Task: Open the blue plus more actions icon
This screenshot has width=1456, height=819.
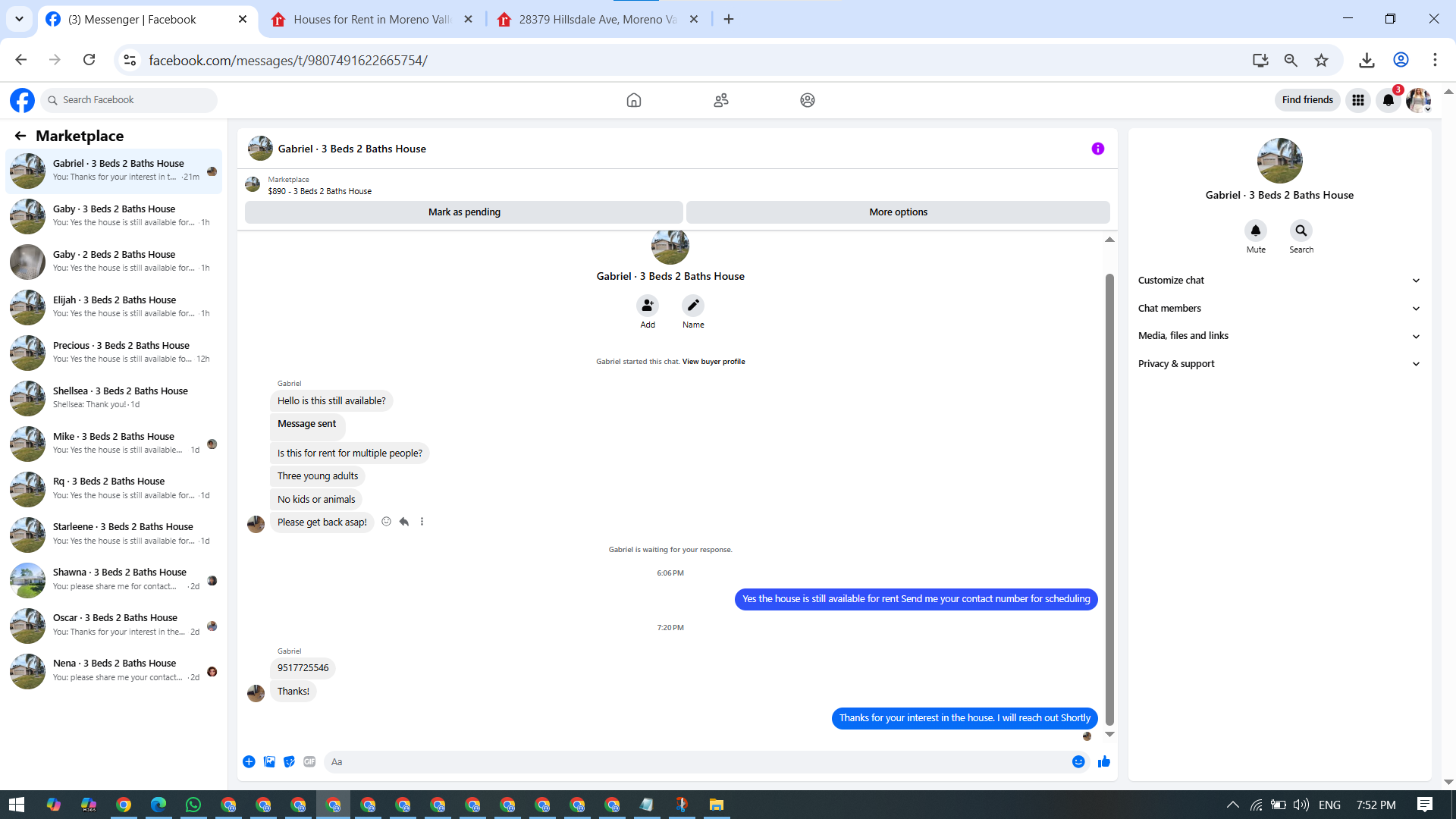Action: coord(249,761)
